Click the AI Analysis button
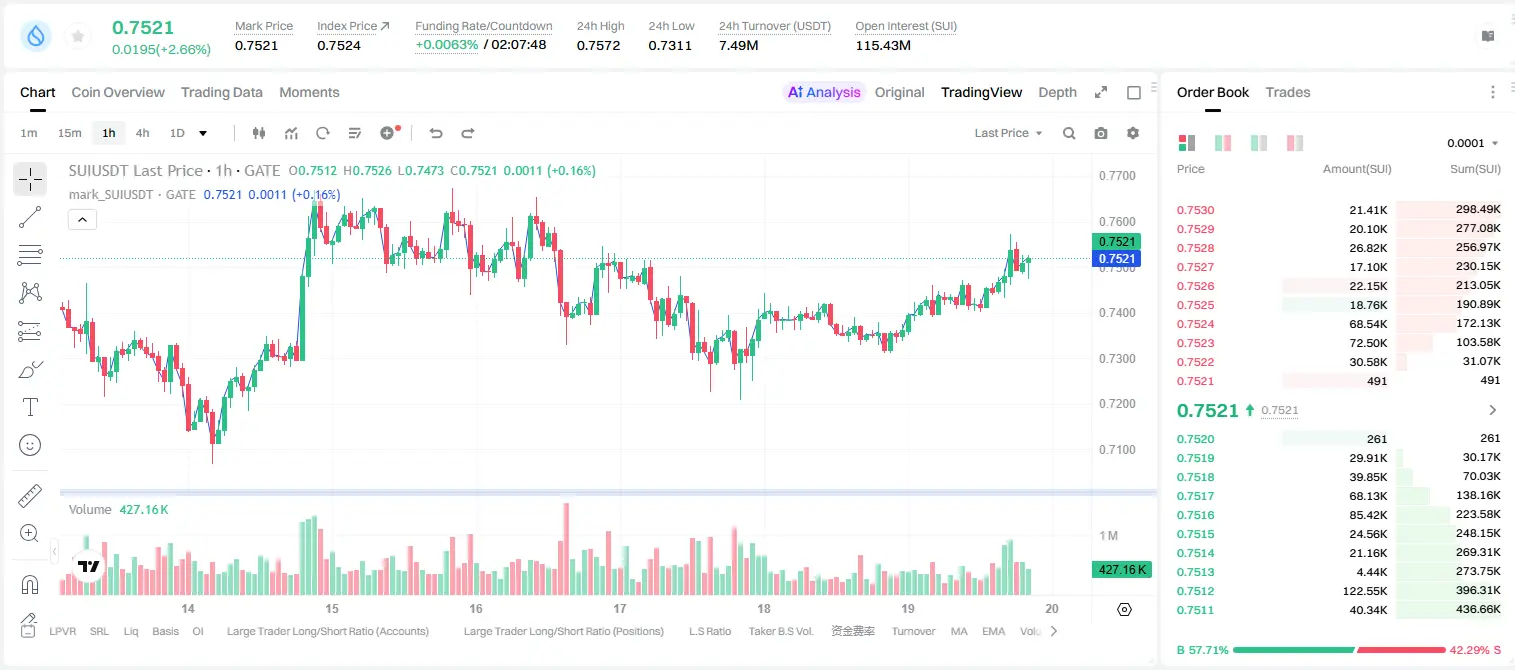Screen dimensions: 1515x670 coord(824,92)
